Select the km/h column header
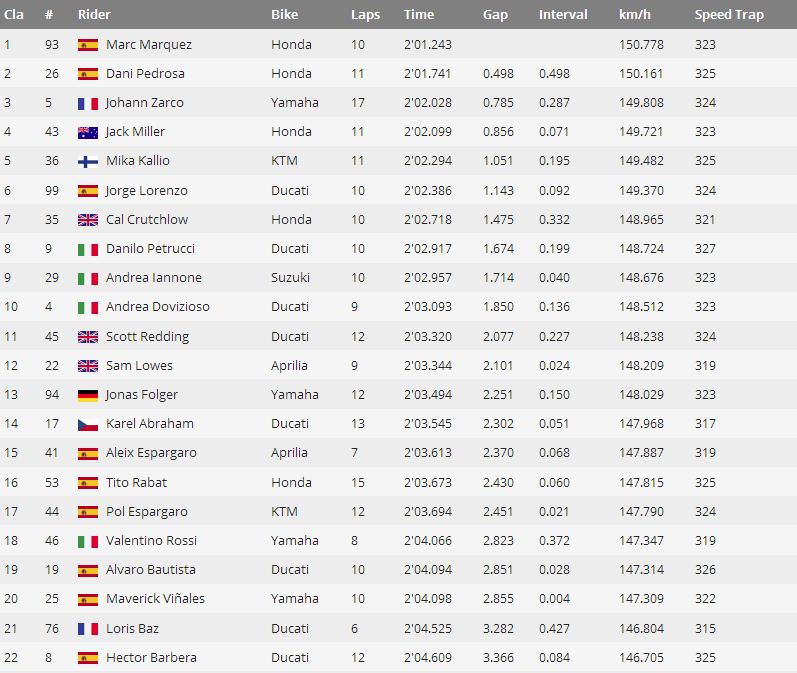 click(634, 14)
